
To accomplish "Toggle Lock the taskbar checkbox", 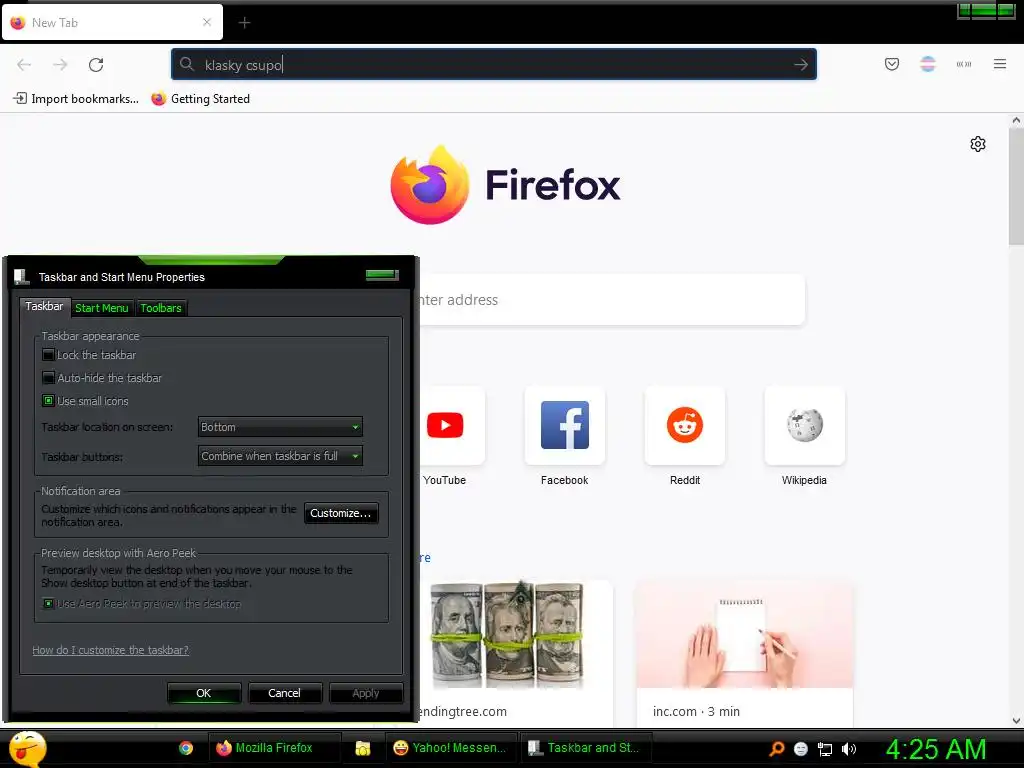I will 48,355.
